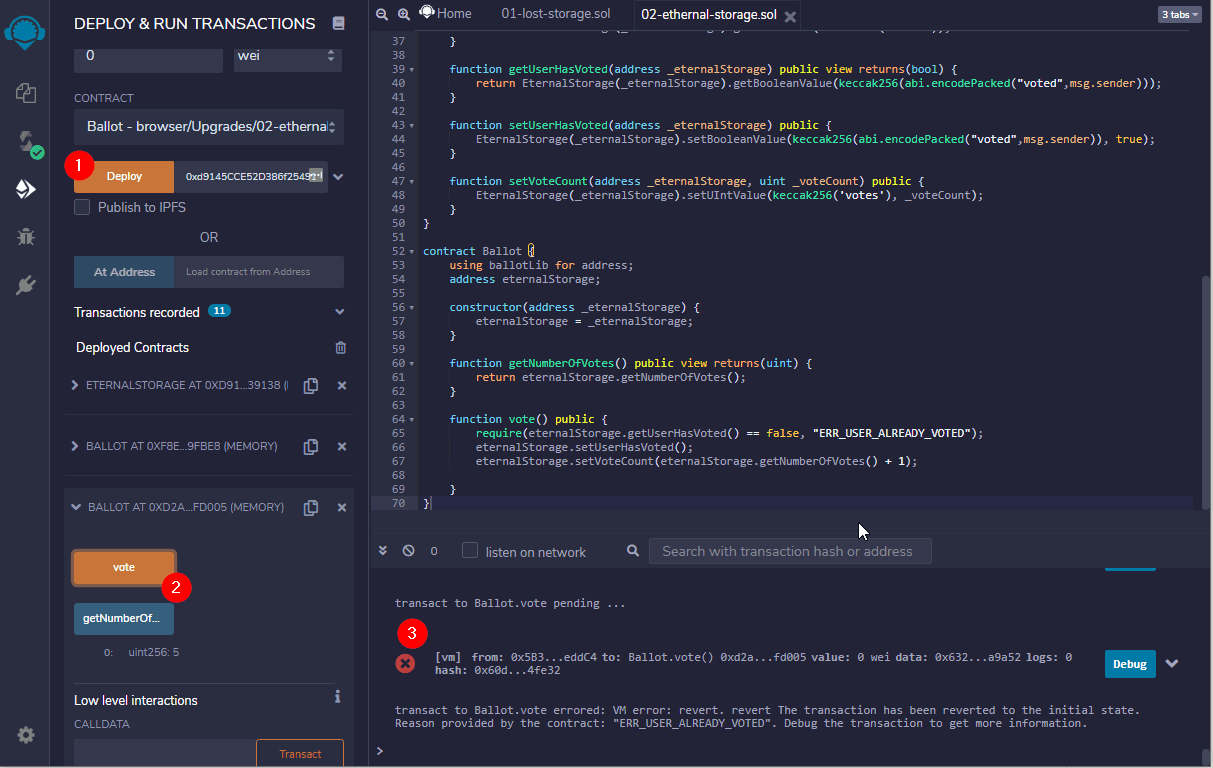This screenshot has height=768, width=1213.
Task: Open the Plugin manager plug icon
Action: 26,285
